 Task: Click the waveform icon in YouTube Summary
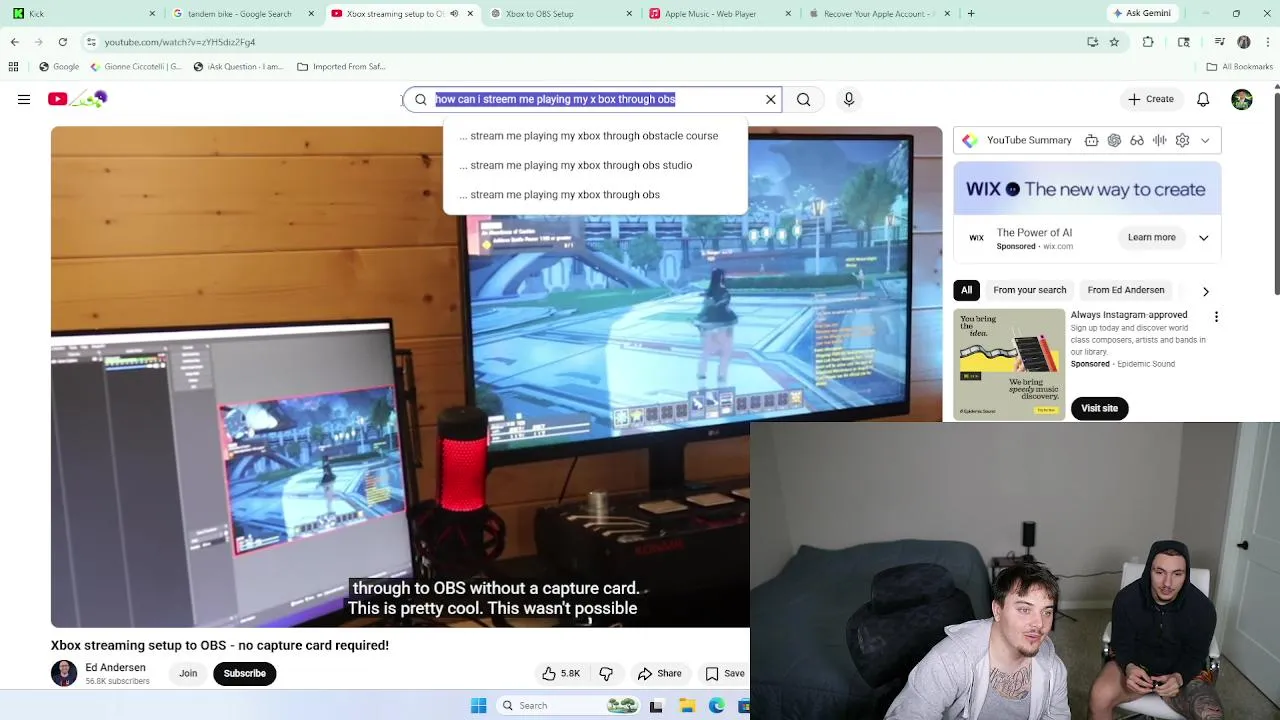tap(1160, 140)
